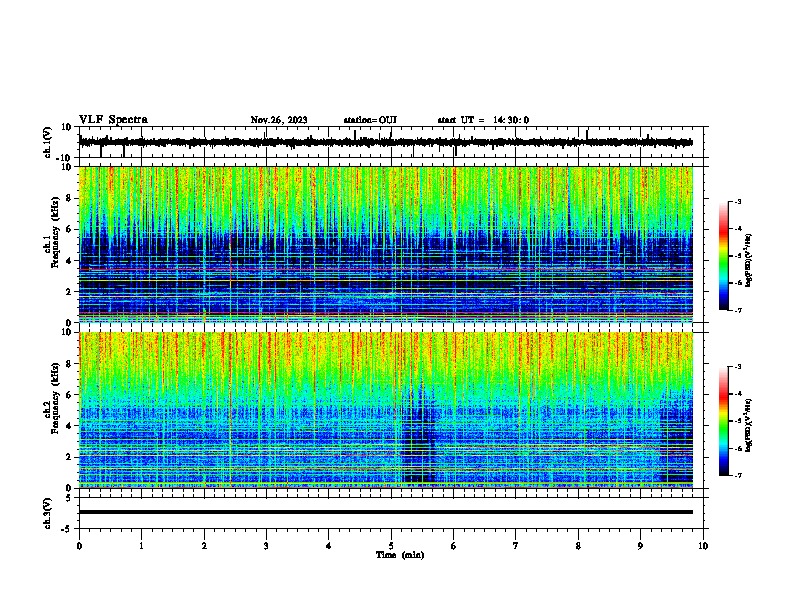The image size is (792, 612).
Task: Click the "start UT = 14:30: 0" header text
Action: coord(483,120)
